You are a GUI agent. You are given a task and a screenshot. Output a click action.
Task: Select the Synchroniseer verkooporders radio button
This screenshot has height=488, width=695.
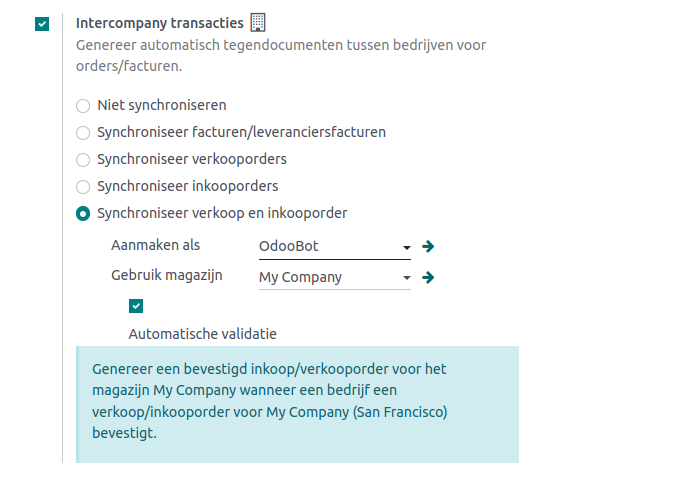(x=83, y=159)
